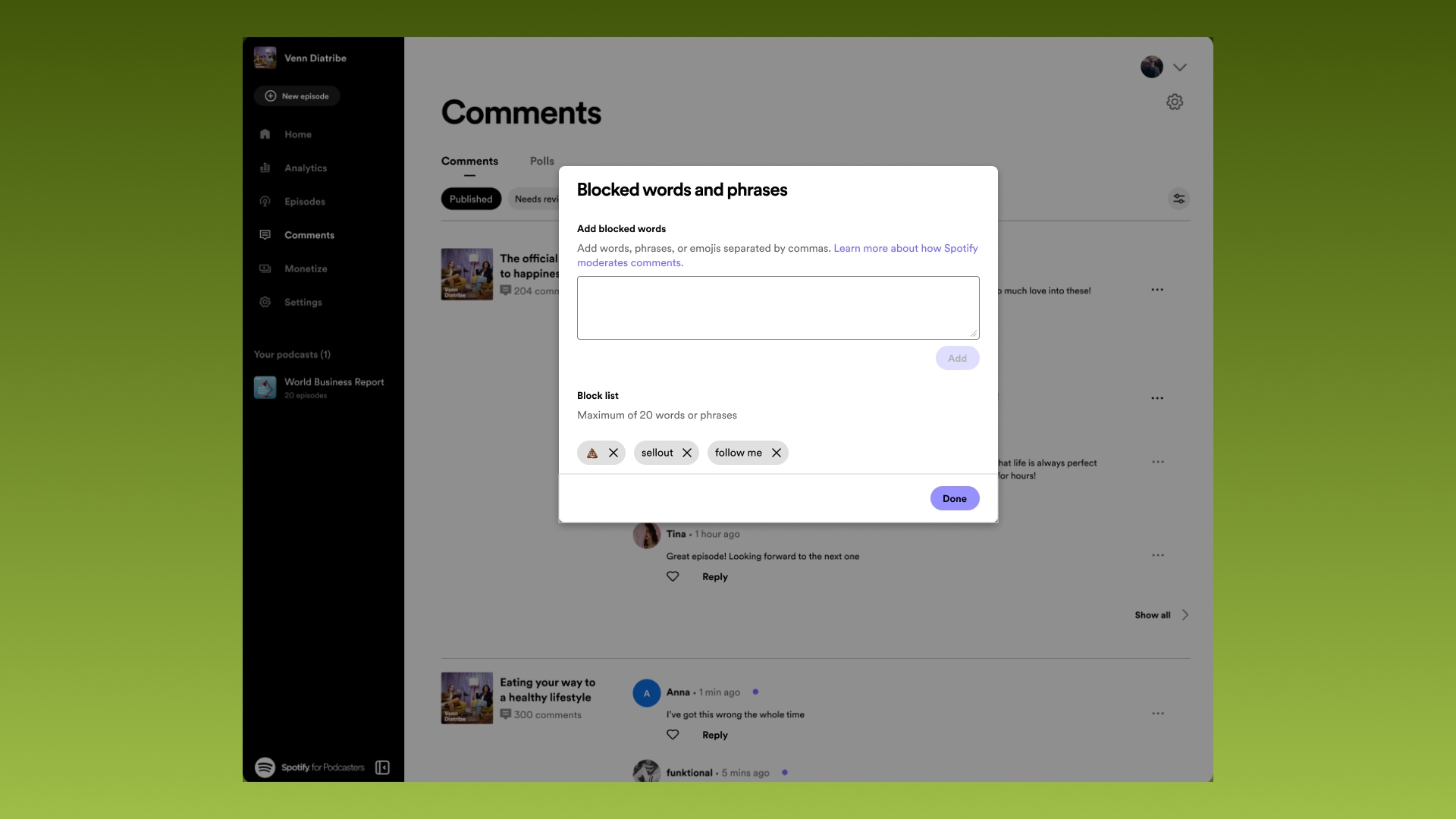Click the Comments speech icon in sidebar
Viewport: 1456px width, 819px height.
265,235
